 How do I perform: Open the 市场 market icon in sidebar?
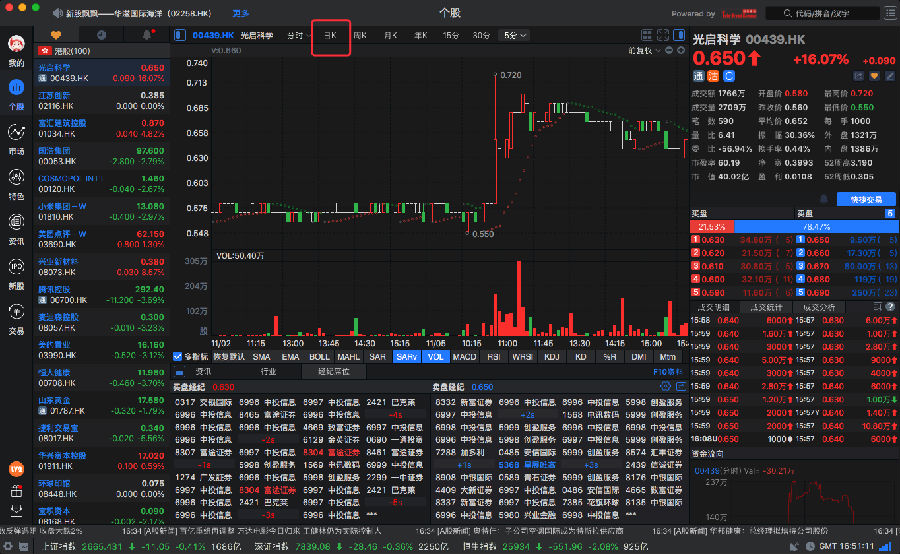pyautogui.click(x=16, y=133)
